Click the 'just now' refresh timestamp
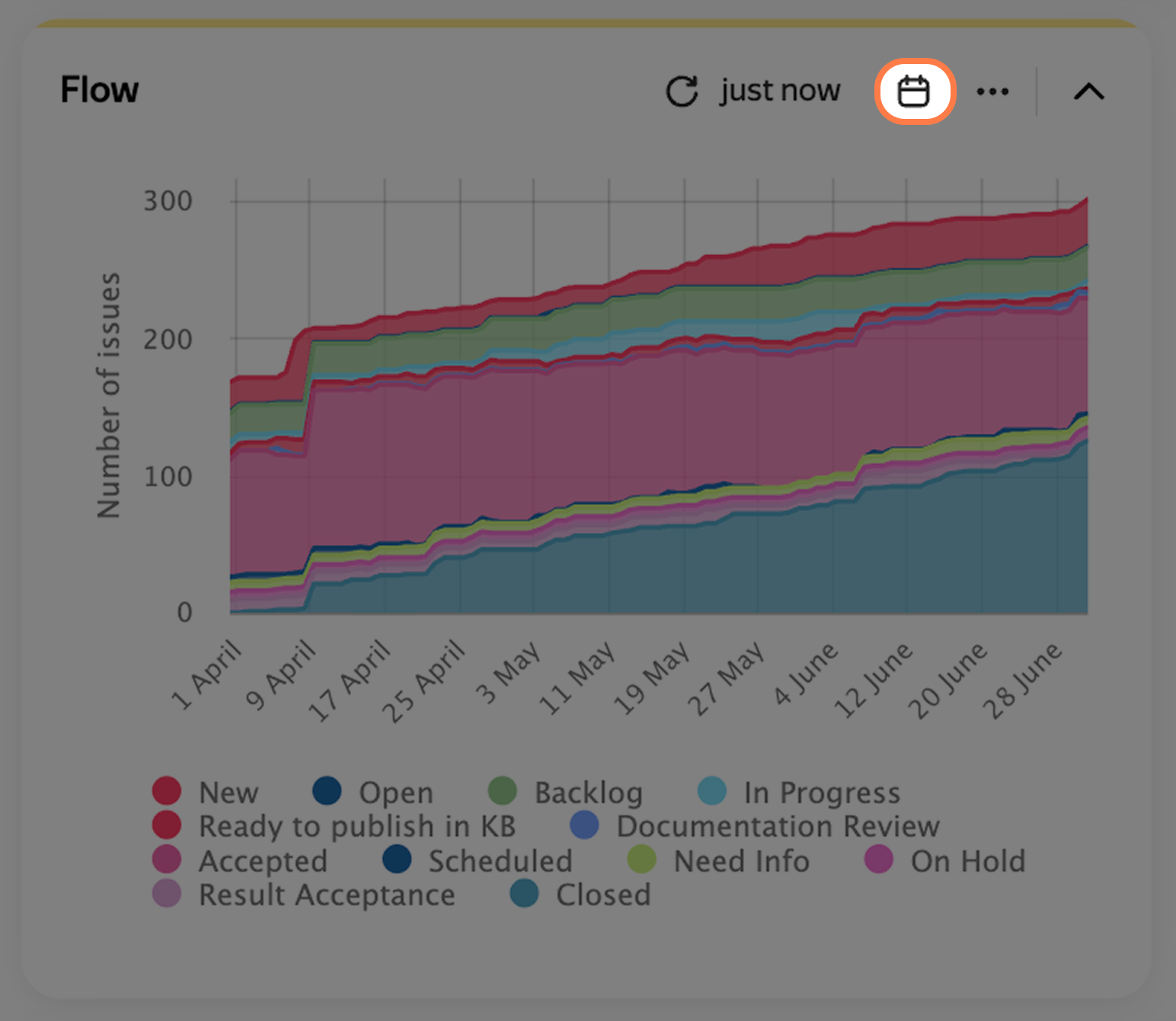This screenshot has width=1176, height=1021. click(x=780, y=91)
